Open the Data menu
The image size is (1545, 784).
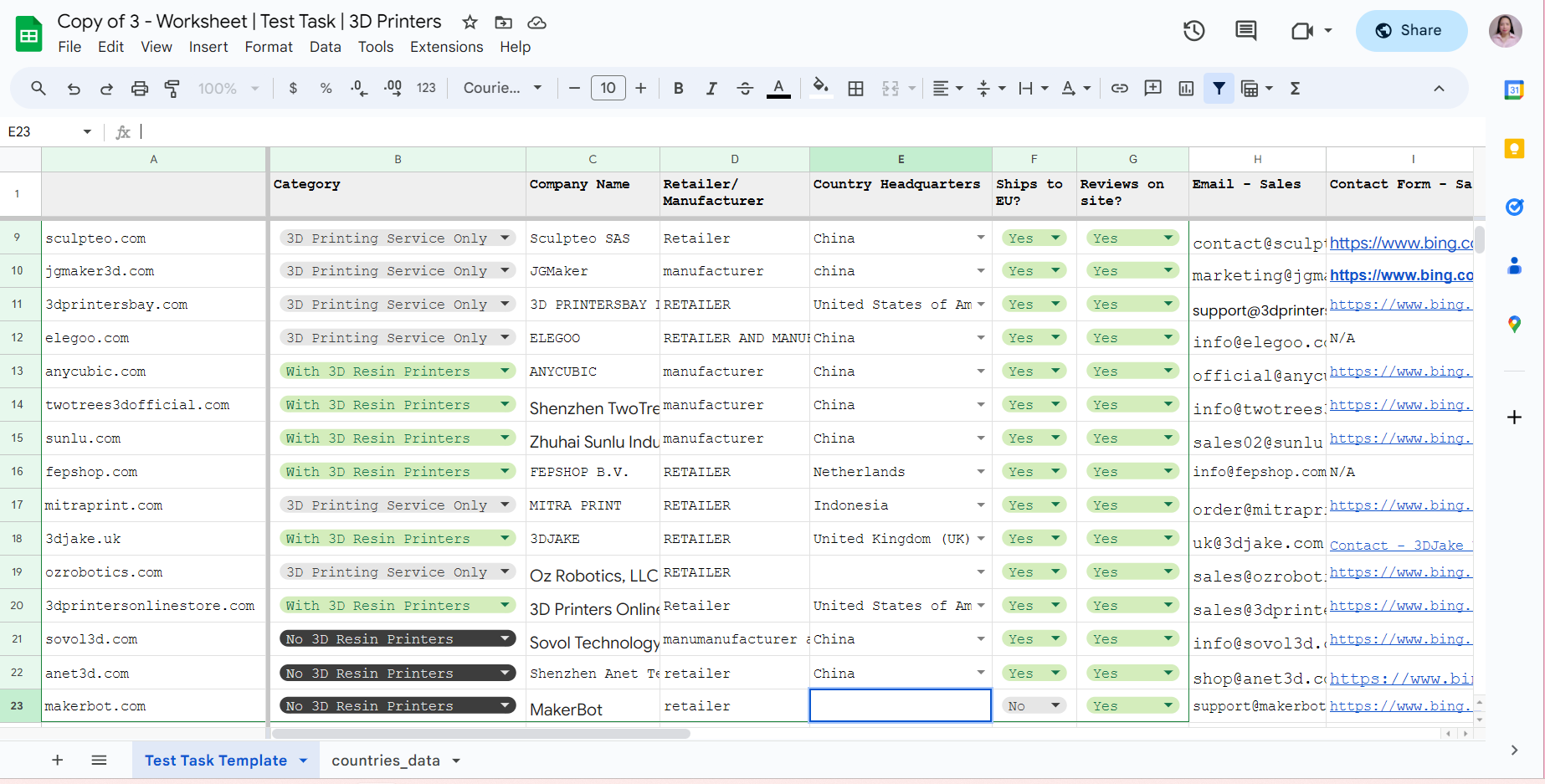tap(325, 47)
